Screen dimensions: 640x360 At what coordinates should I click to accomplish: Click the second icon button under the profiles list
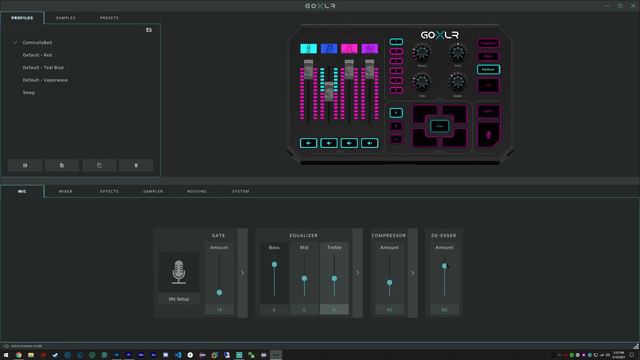pyautogui.click(x=62, y=165)
